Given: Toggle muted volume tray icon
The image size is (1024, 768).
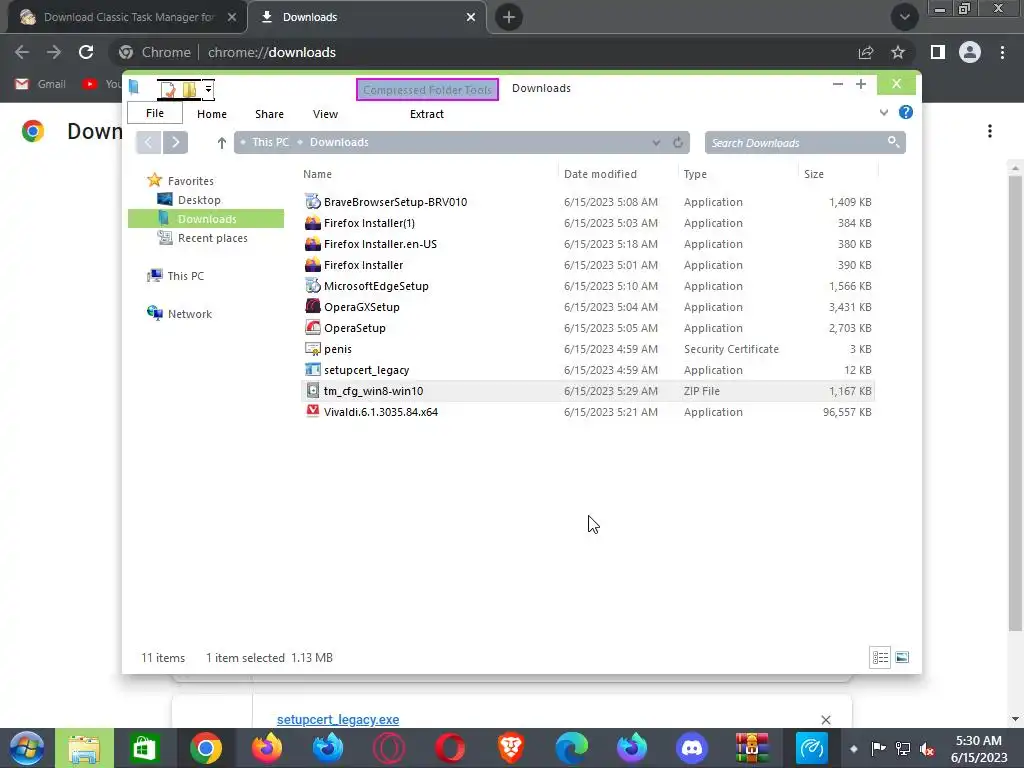Looking at the screenshot, I should pos(926,749).
